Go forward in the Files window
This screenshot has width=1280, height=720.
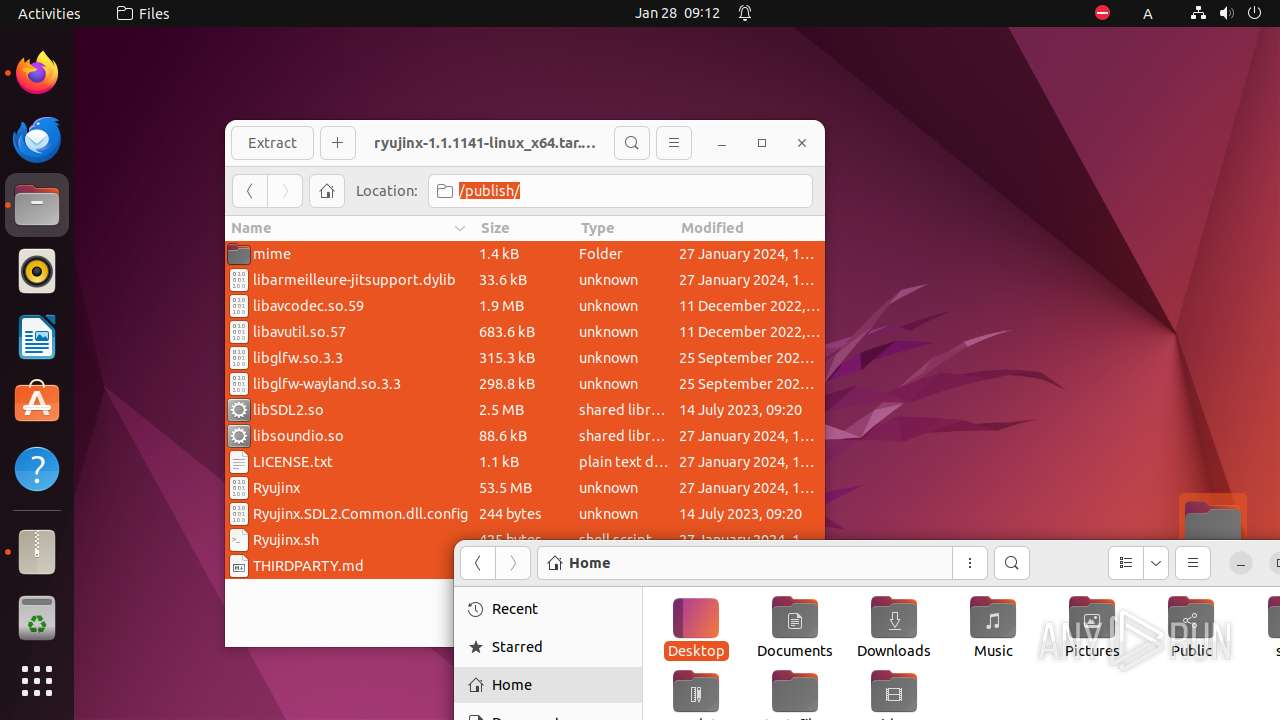tap(513, 563)
